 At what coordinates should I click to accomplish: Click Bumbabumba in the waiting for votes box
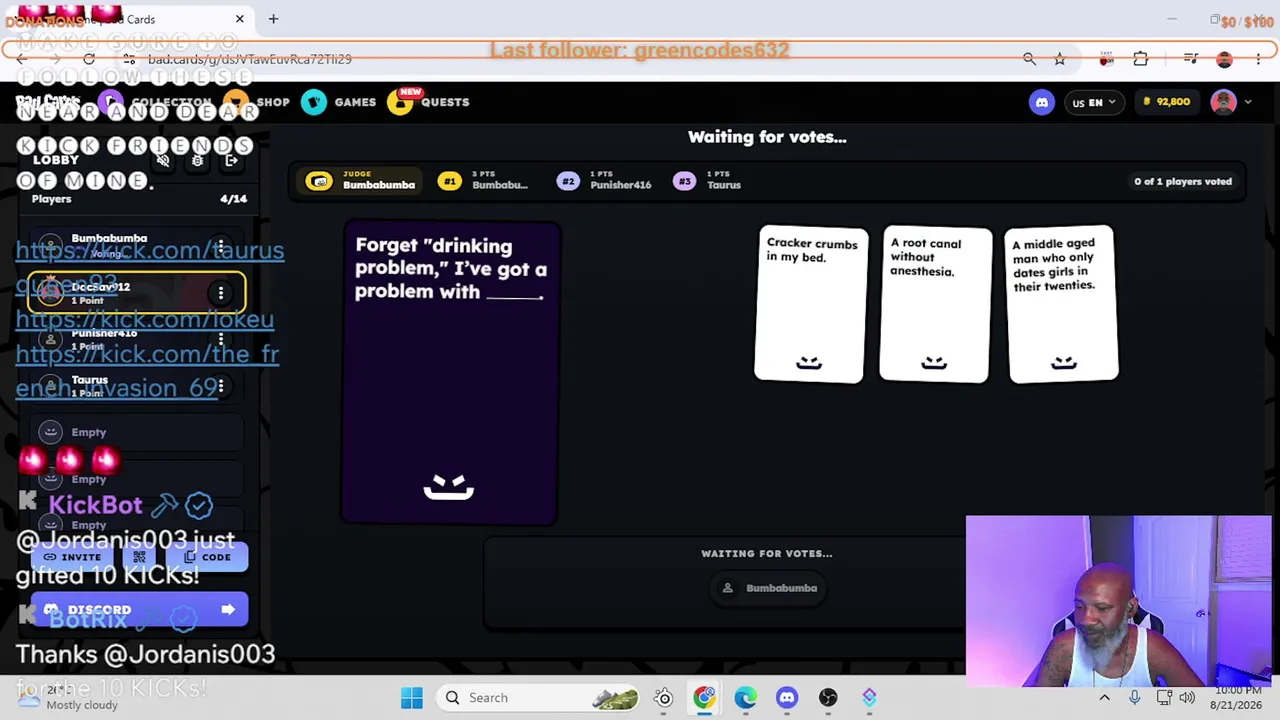770,588
